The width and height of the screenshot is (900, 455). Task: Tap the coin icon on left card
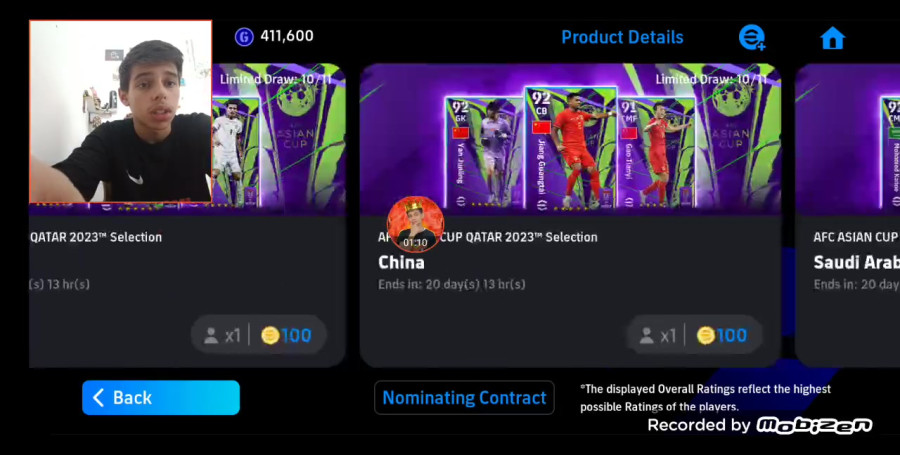270,336
